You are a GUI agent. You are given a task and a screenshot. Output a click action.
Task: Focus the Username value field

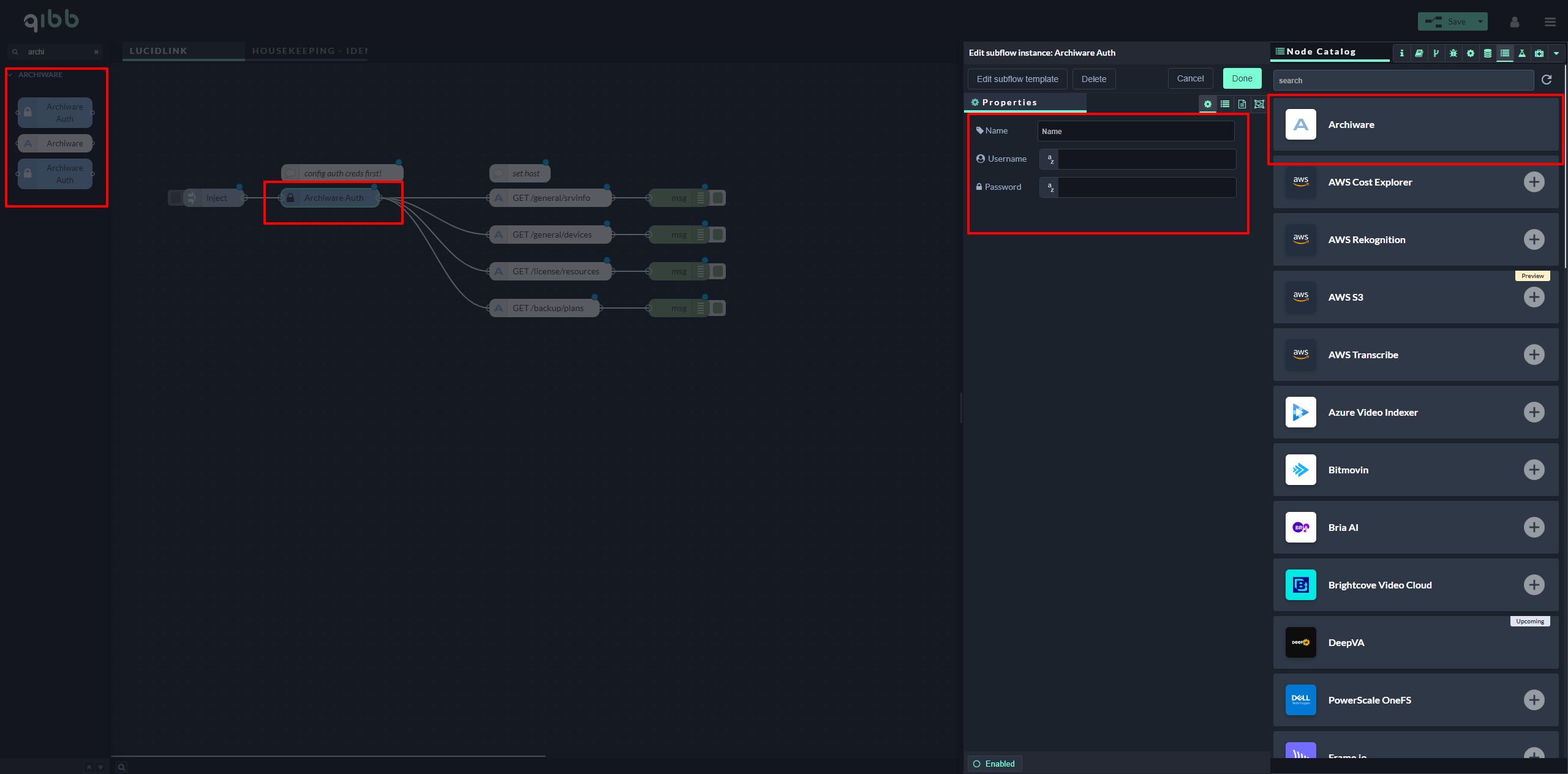[1147, 159]
